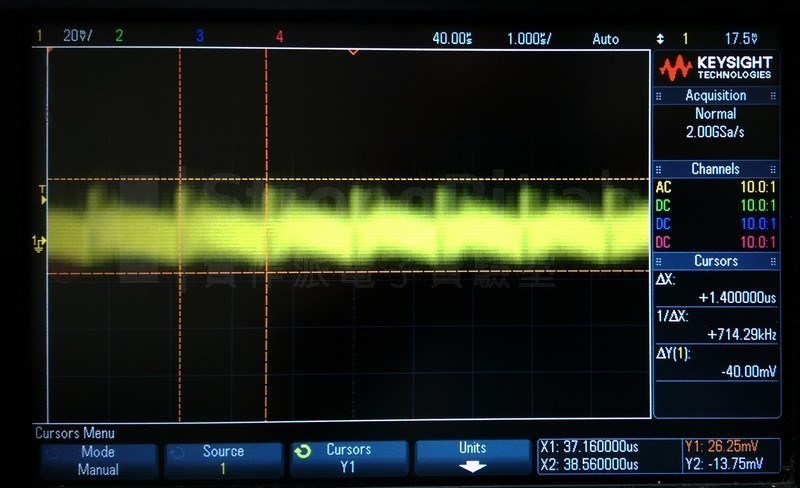Click the Auto trigger mode label
Screen dimensions: 800x488
pos(606,39)
